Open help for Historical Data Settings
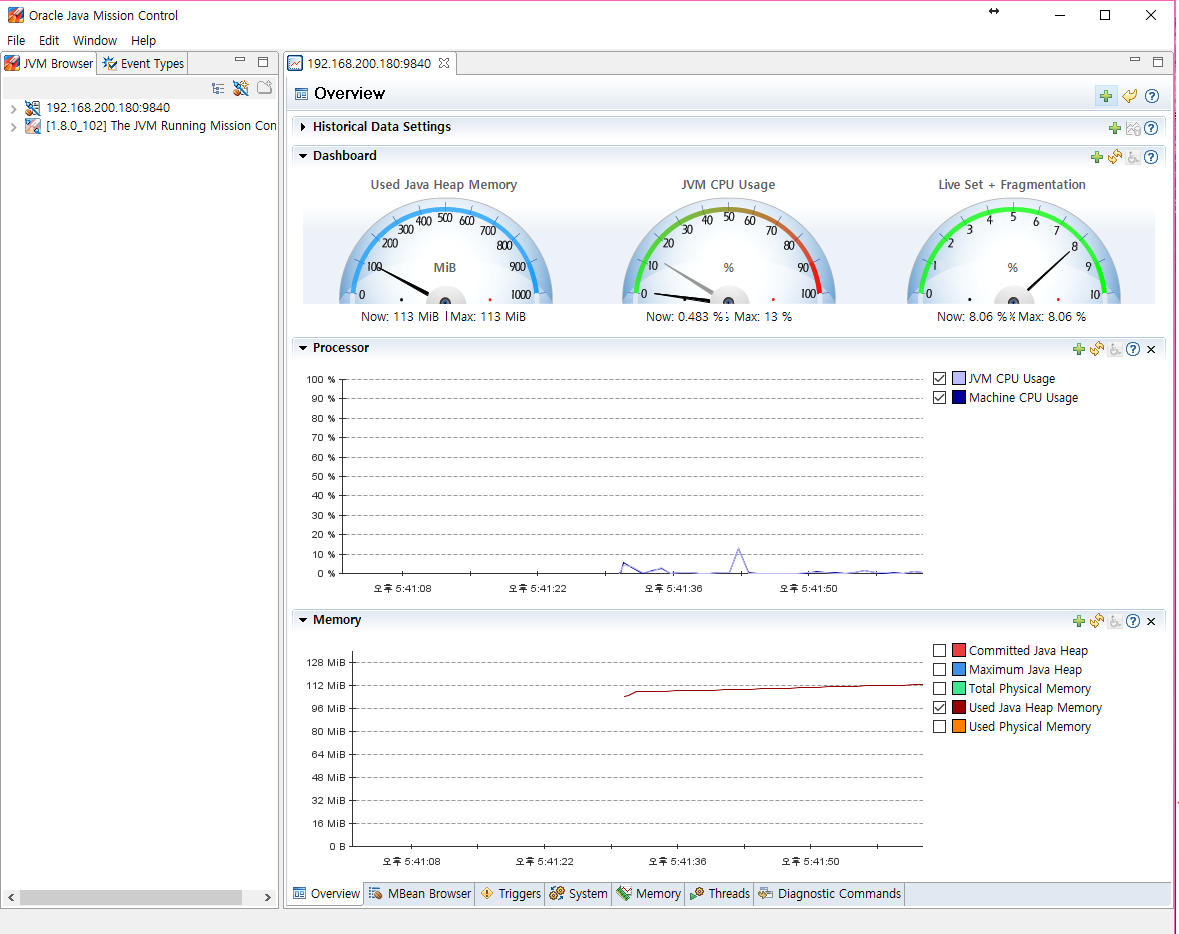Screen dimensions: 1179x934 (x=1151, y=128)
